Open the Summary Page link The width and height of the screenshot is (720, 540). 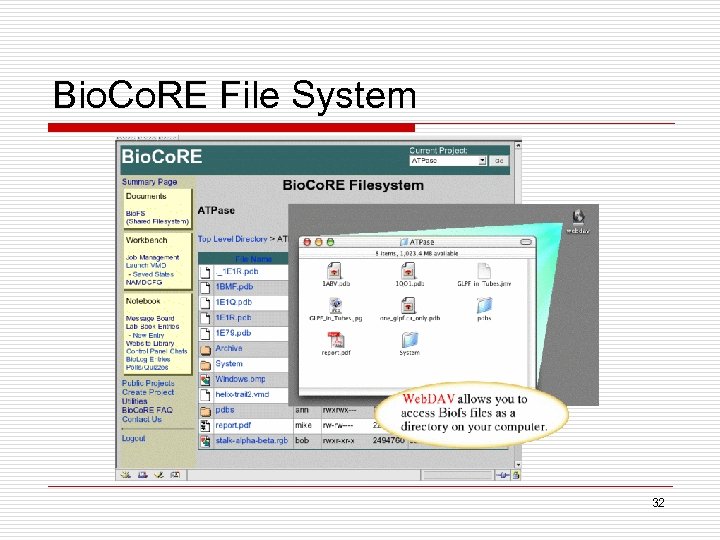click(x=149, y=182)
